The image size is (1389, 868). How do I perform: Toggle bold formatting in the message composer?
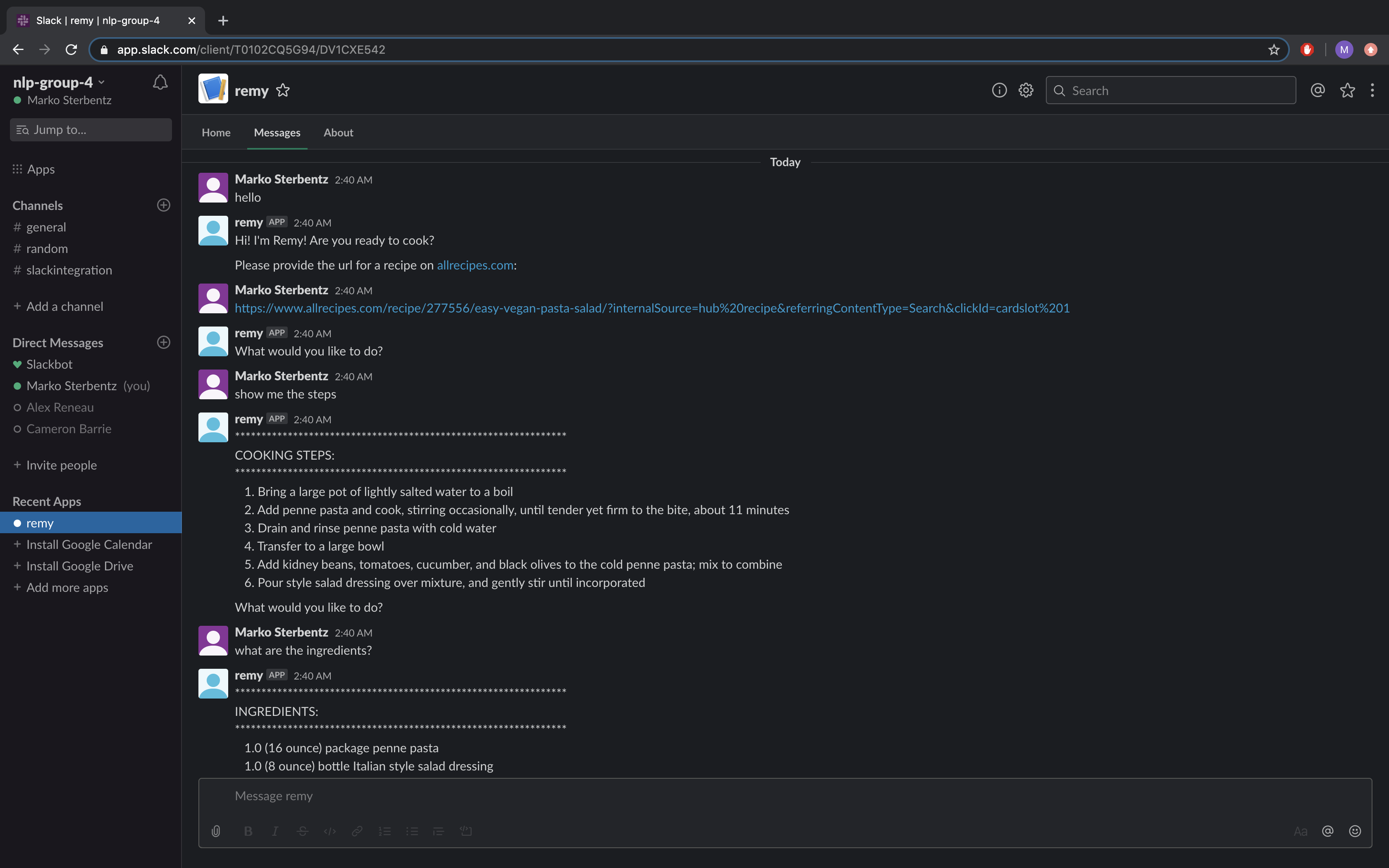pyautogui.click(x=248, y=831)
